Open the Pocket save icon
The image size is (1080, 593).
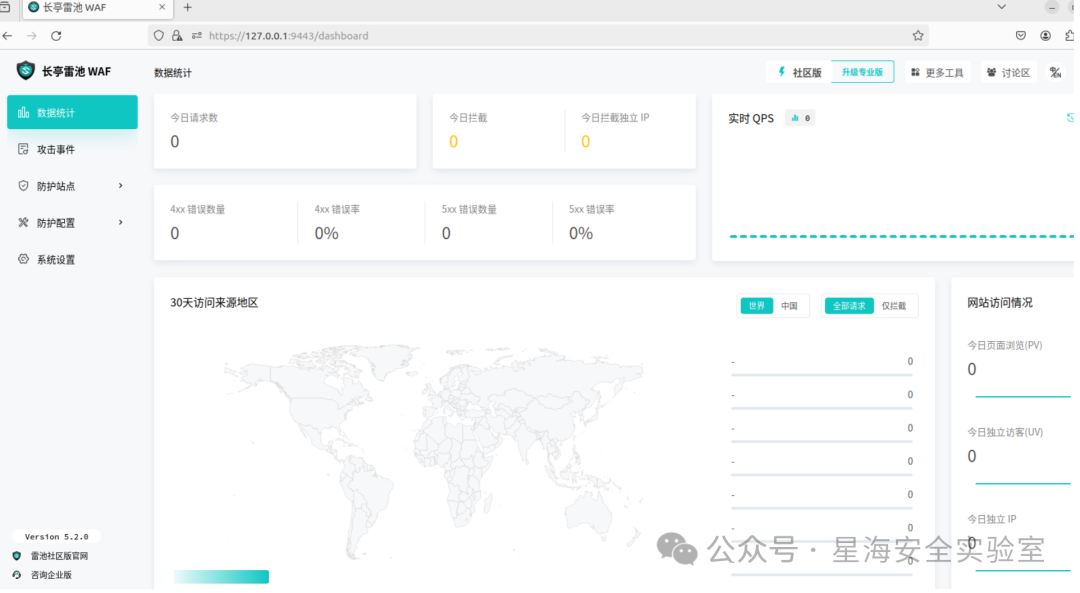[1021, 36]
